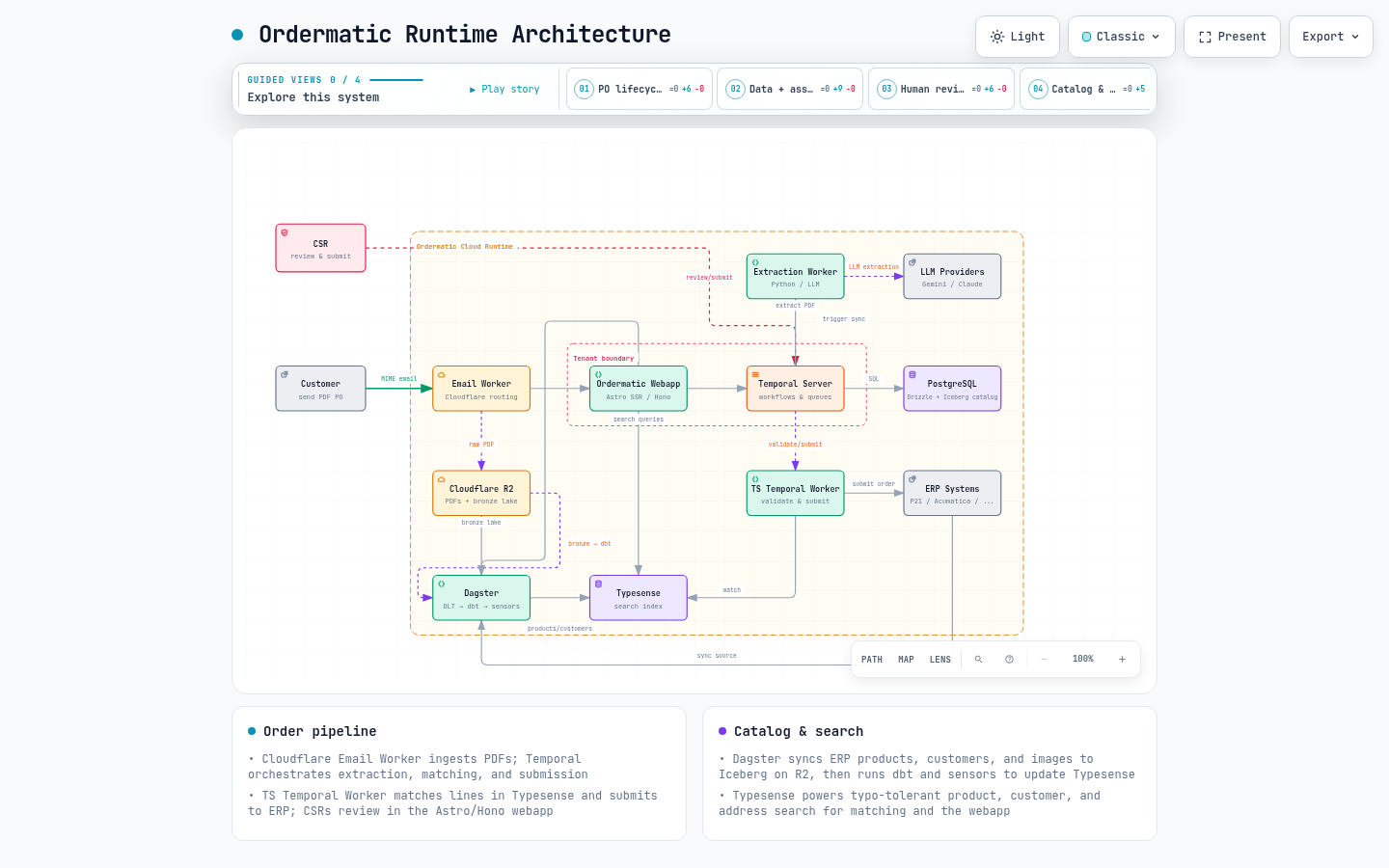Click the database icon on Typesense node
This screenshot has height=868, width=1389.
pos(598,583)
